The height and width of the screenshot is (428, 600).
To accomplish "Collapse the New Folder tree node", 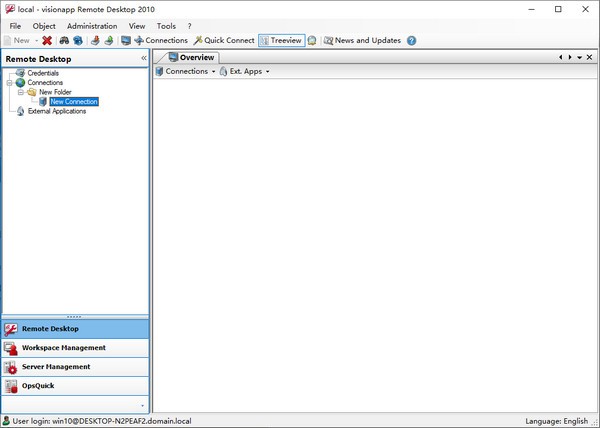I will (20, 92).
